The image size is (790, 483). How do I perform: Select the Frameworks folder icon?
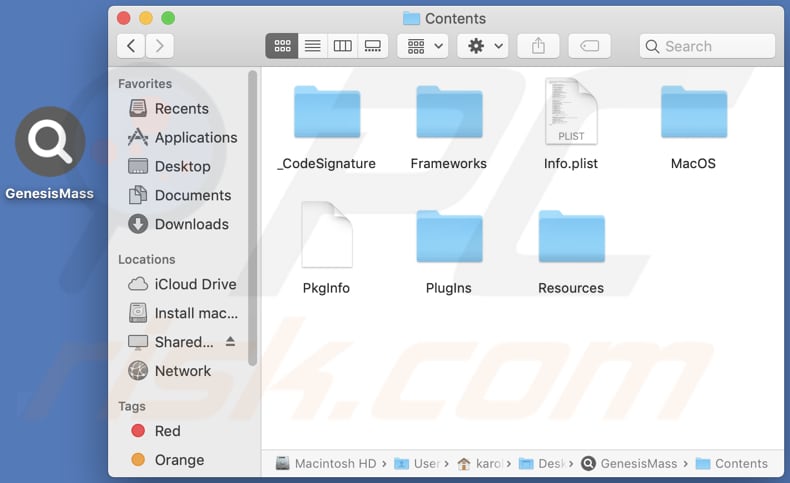point(449,111)
